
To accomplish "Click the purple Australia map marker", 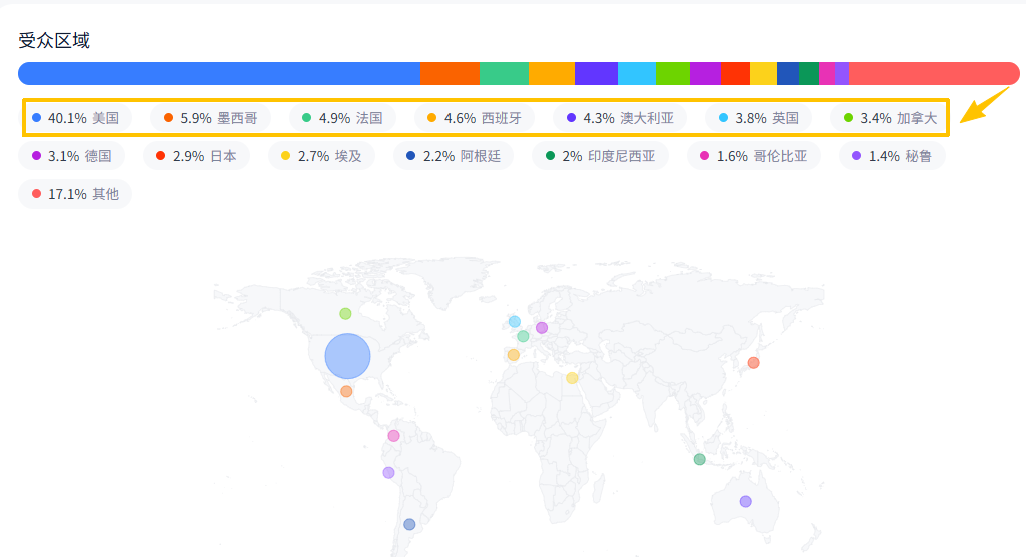I will [x=745, y=501].
